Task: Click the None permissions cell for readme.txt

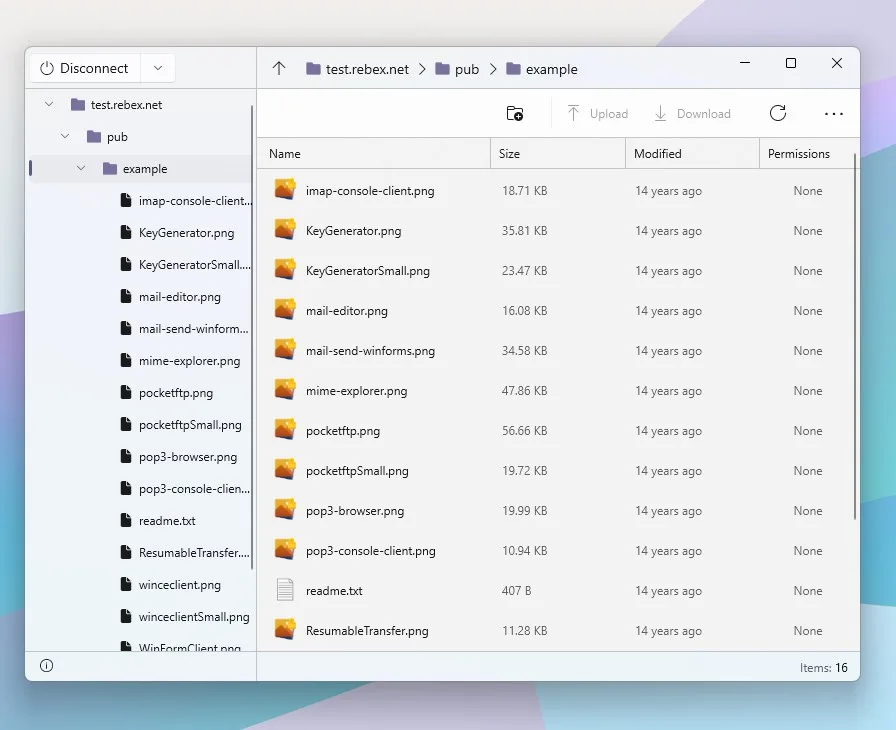Action: pos(807,591)
